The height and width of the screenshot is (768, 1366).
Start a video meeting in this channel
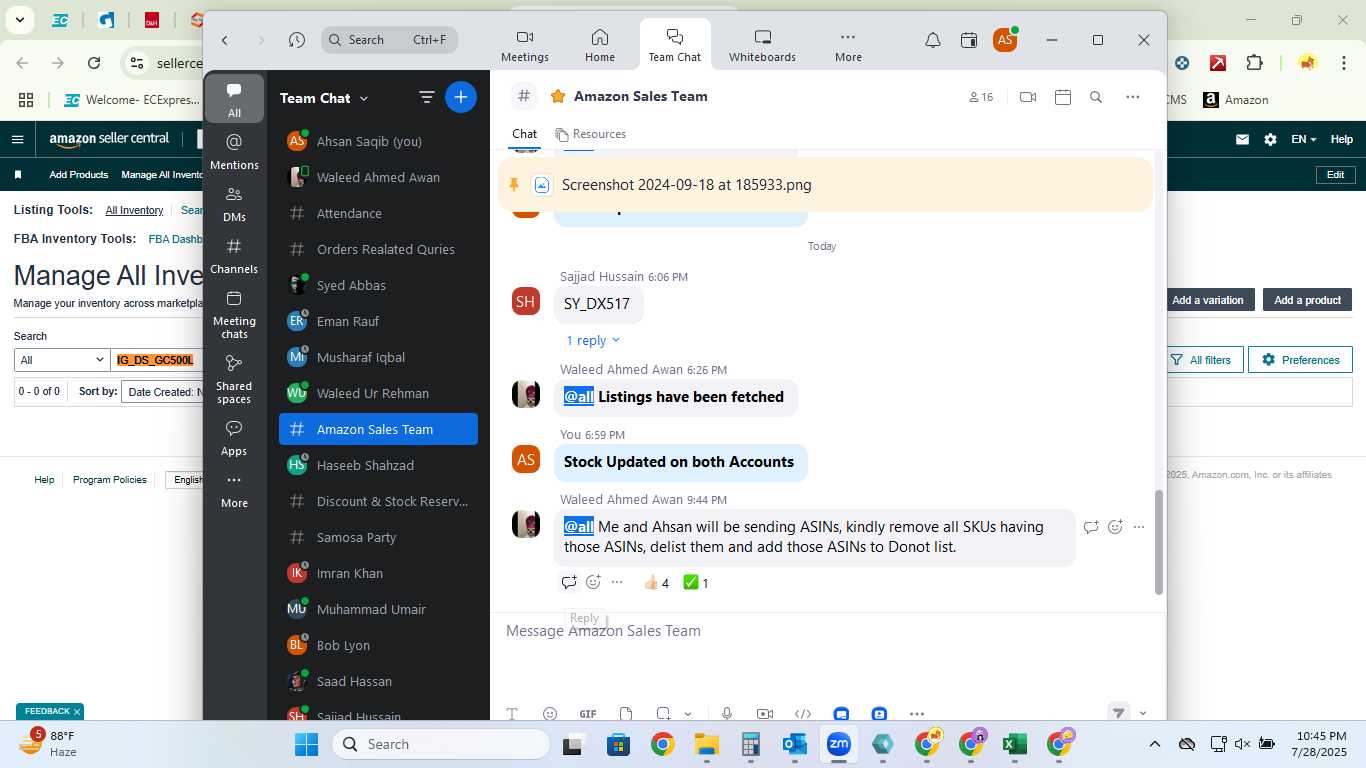click(x=1027, y=97)
